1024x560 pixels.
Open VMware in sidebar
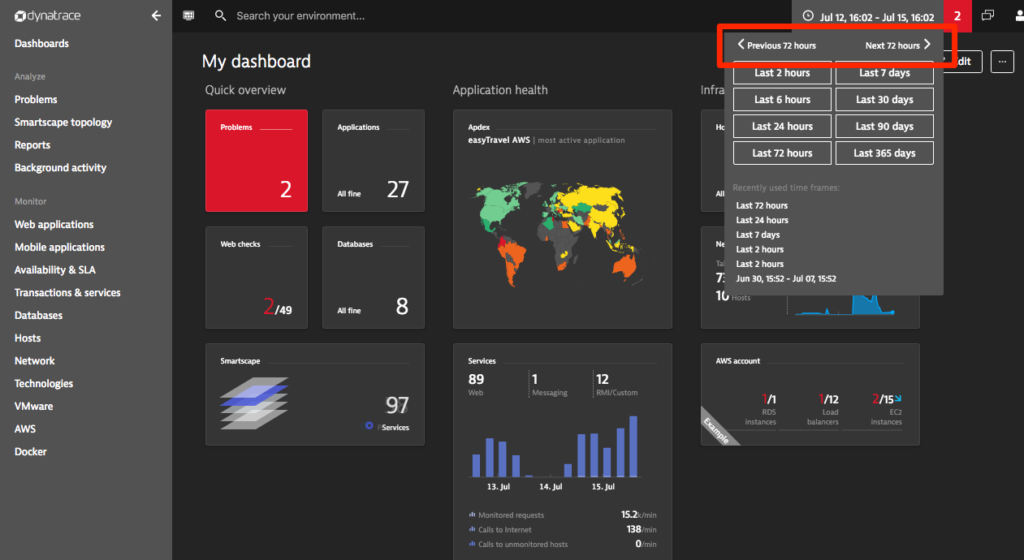34,406
